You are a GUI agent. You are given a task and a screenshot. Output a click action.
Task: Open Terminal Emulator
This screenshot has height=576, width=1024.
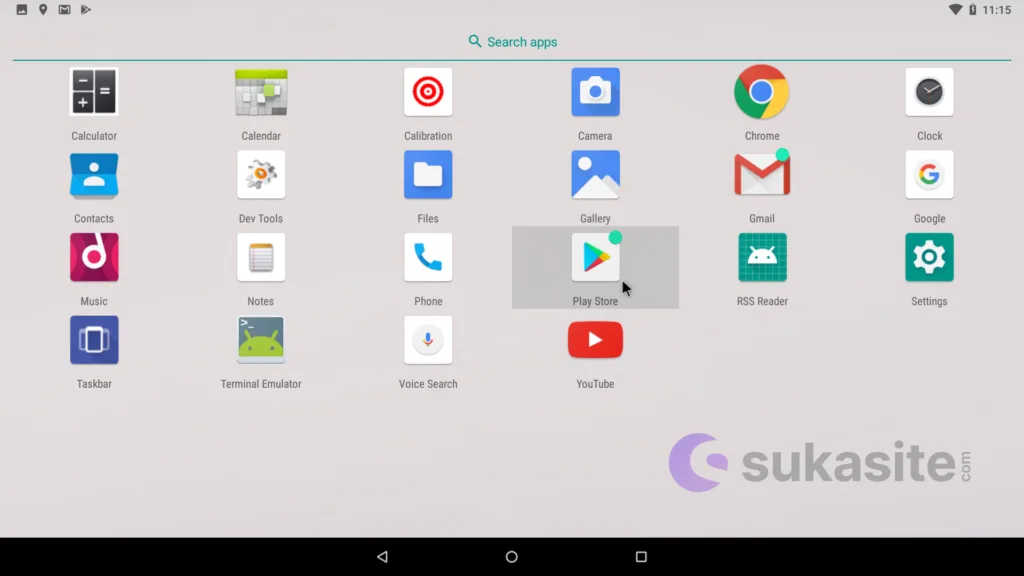coord(261,340)
